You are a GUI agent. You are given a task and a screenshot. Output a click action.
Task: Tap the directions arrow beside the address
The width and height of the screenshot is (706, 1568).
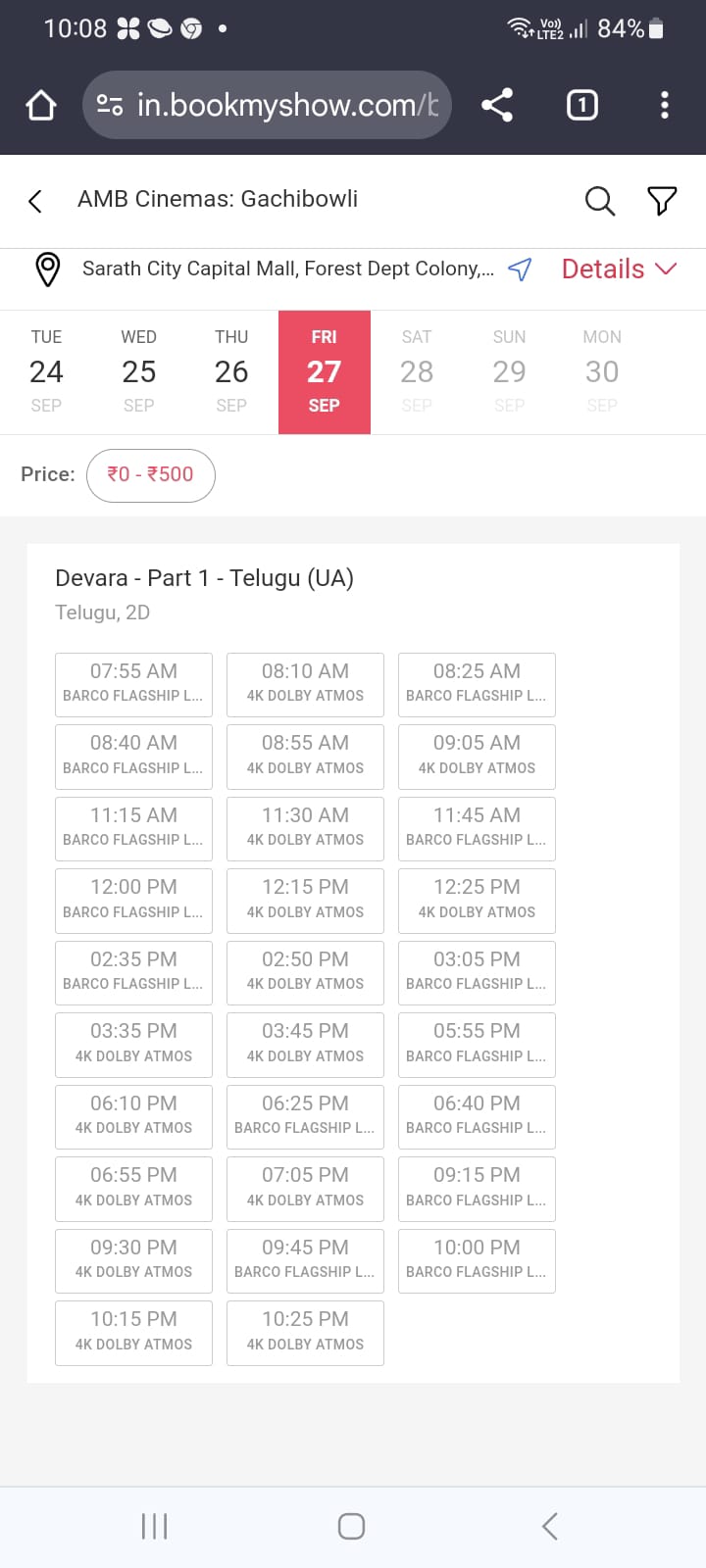click(520, 269)
